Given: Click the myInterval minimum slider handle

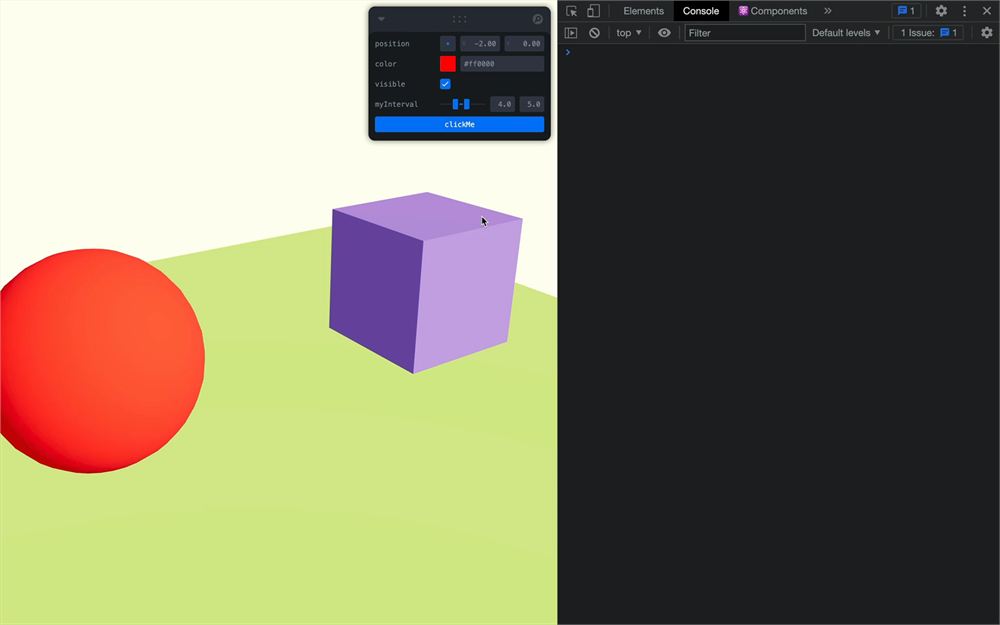Looking at the screenshot, I should [x=455, y=104].
